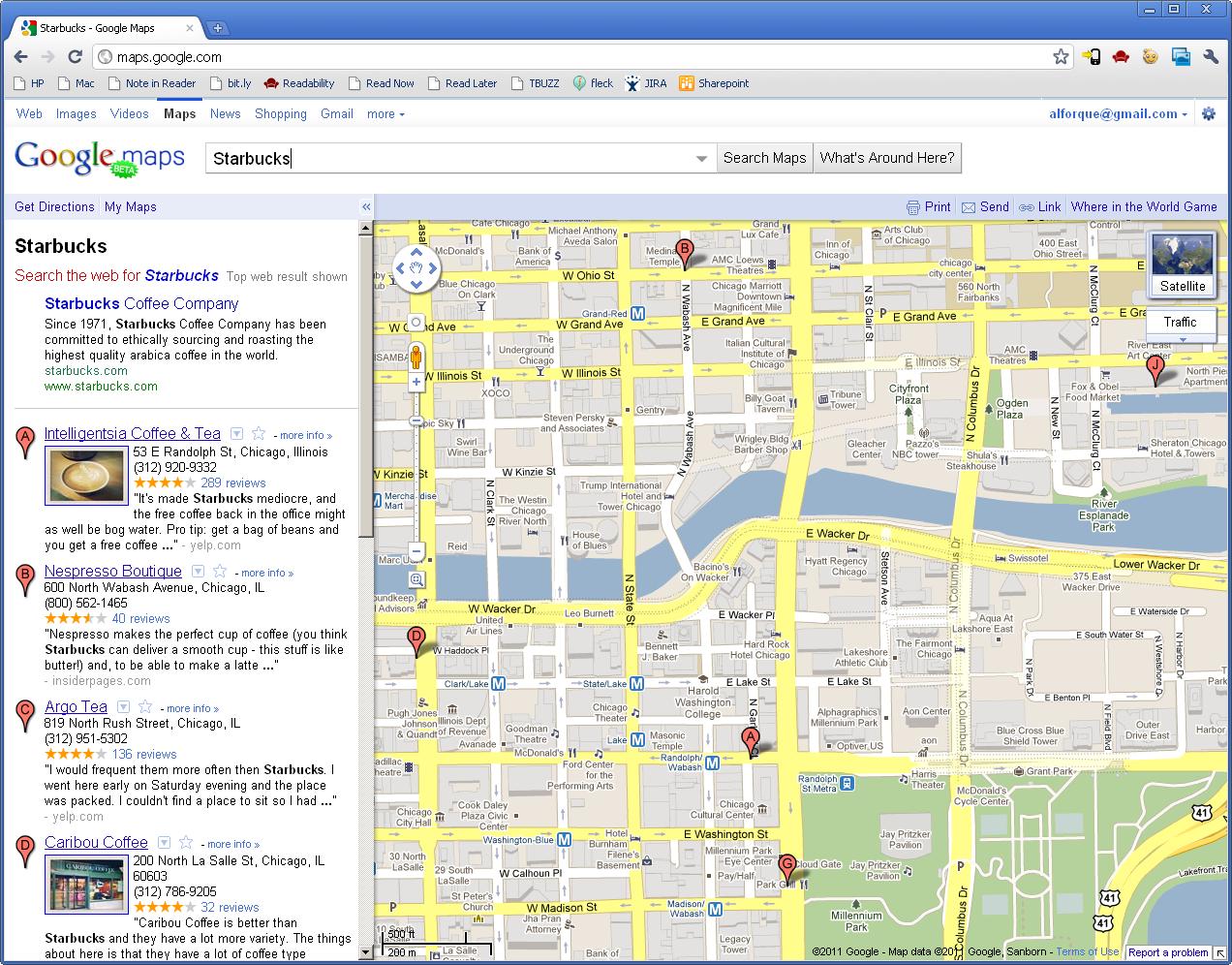The image size is (1232, 965).
Task: Open the wrench settings menu
Action: 1210,57
